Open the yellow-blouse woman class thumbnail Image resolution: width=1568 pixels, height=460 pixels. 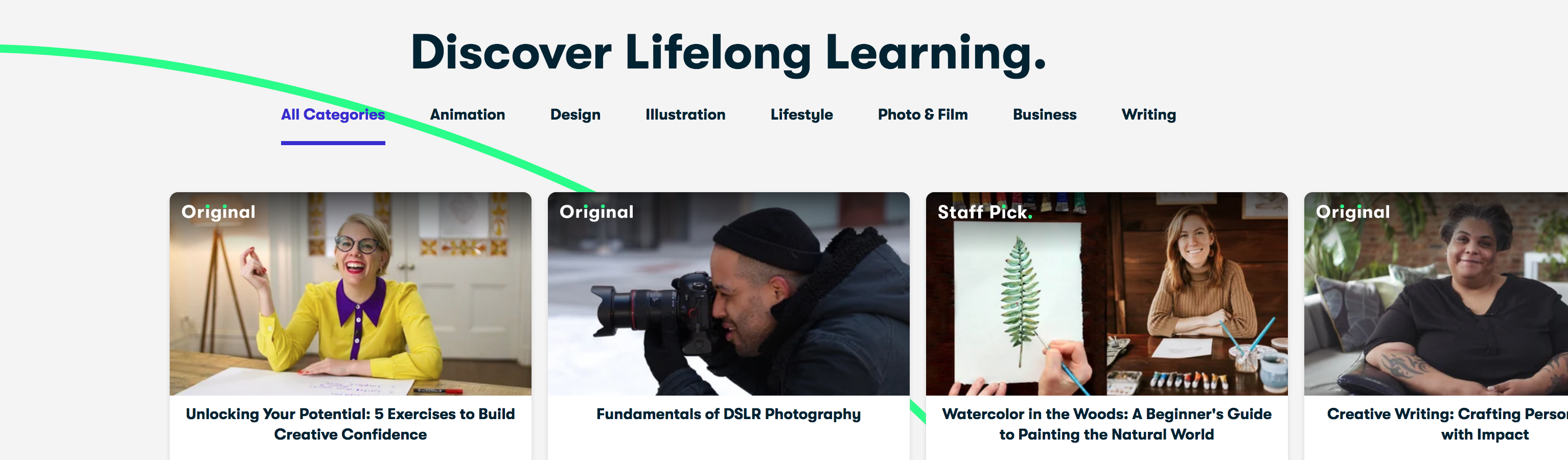click(x=351, y=294)
